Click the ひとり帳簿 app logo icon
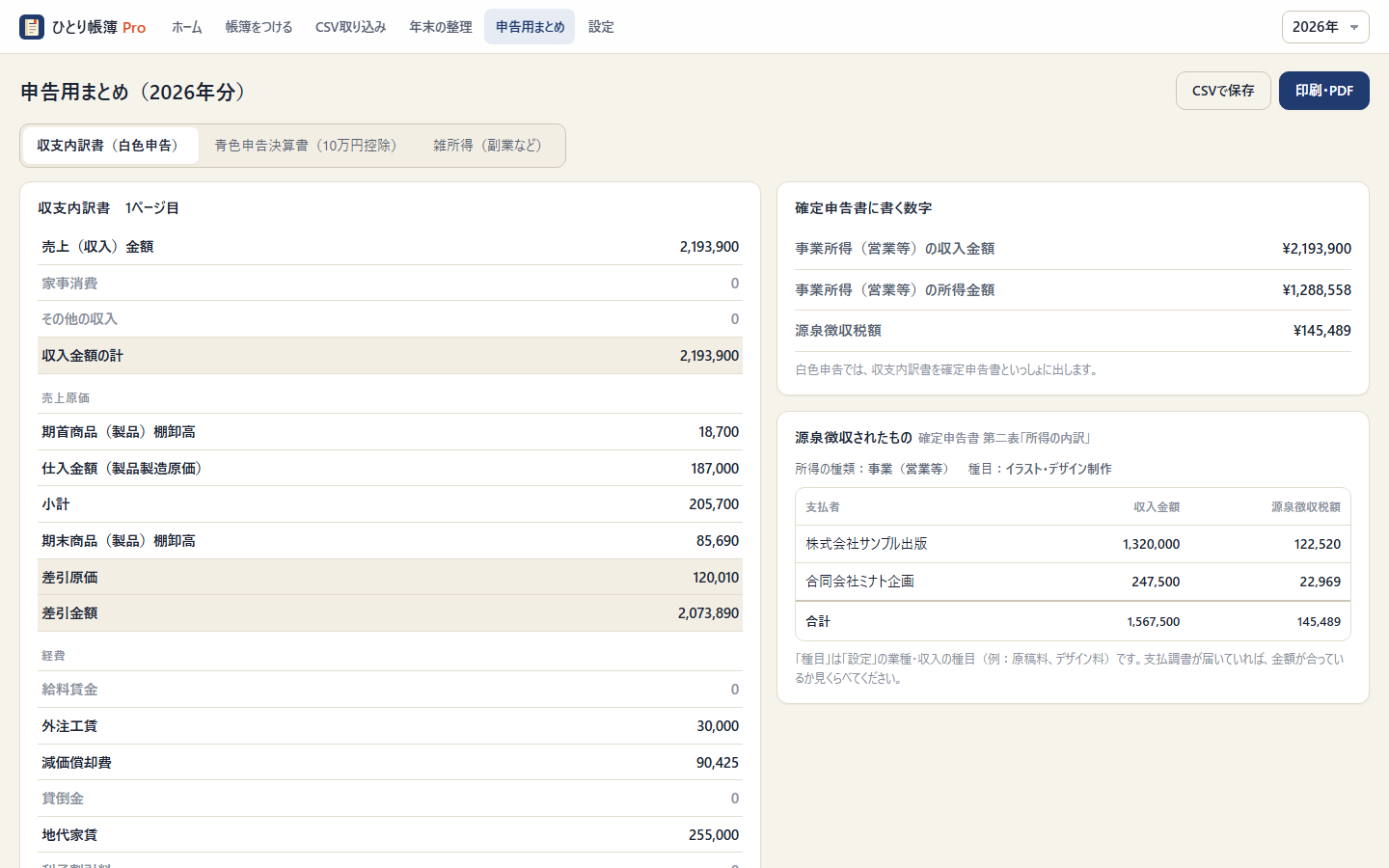 coord(32,27)
